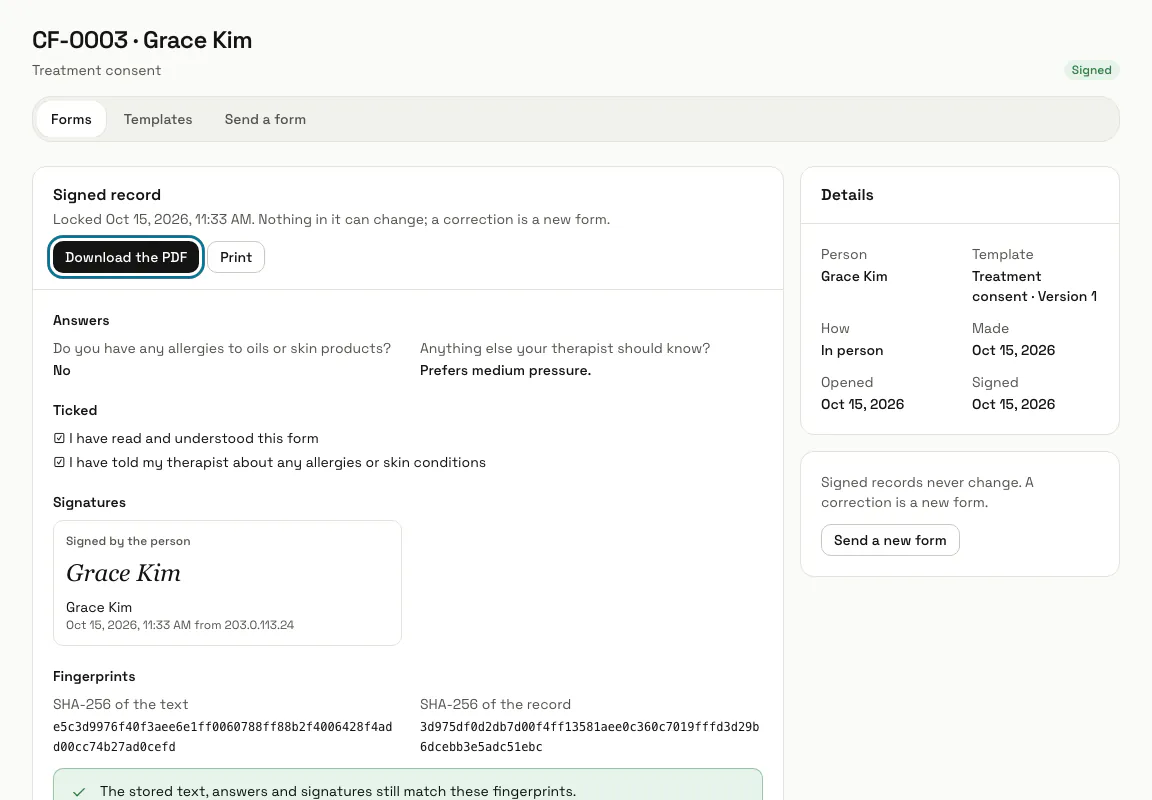Click the How value 'In person'
The image size is (1152, 800).
click(x=852, y=350)
